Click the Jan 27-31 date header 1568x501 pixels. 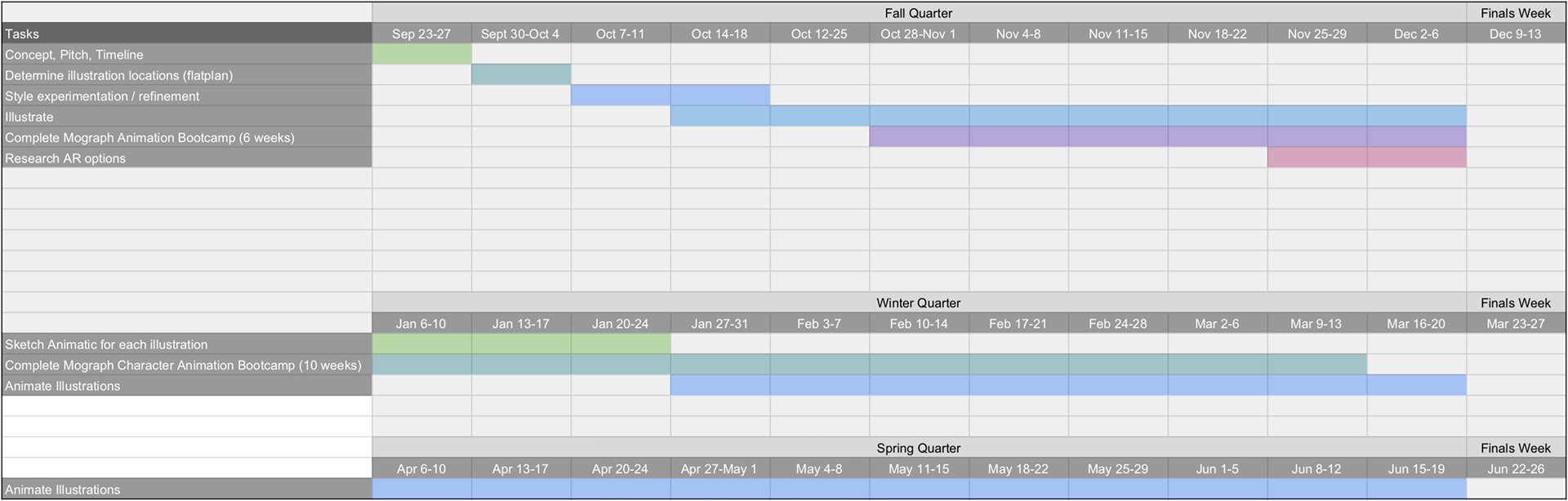(719, 324)
